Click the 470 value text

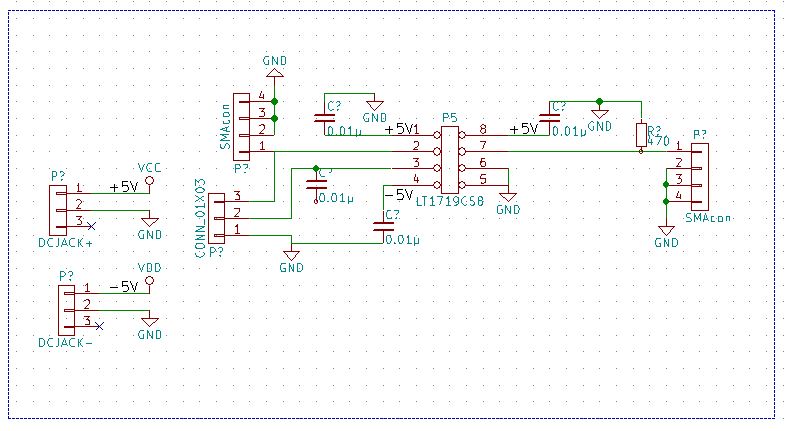tap(658, 141)
